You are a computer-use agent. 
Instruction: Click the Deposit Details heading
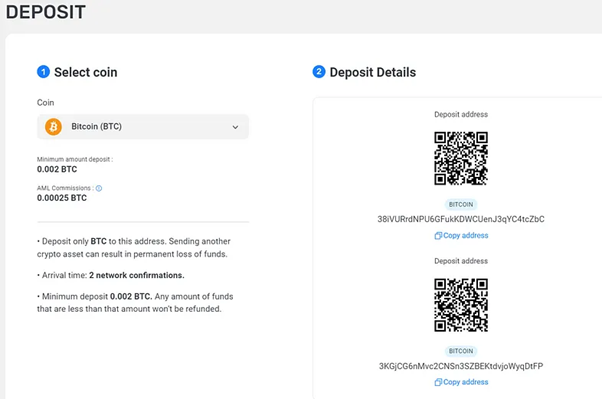pos(373,72)
